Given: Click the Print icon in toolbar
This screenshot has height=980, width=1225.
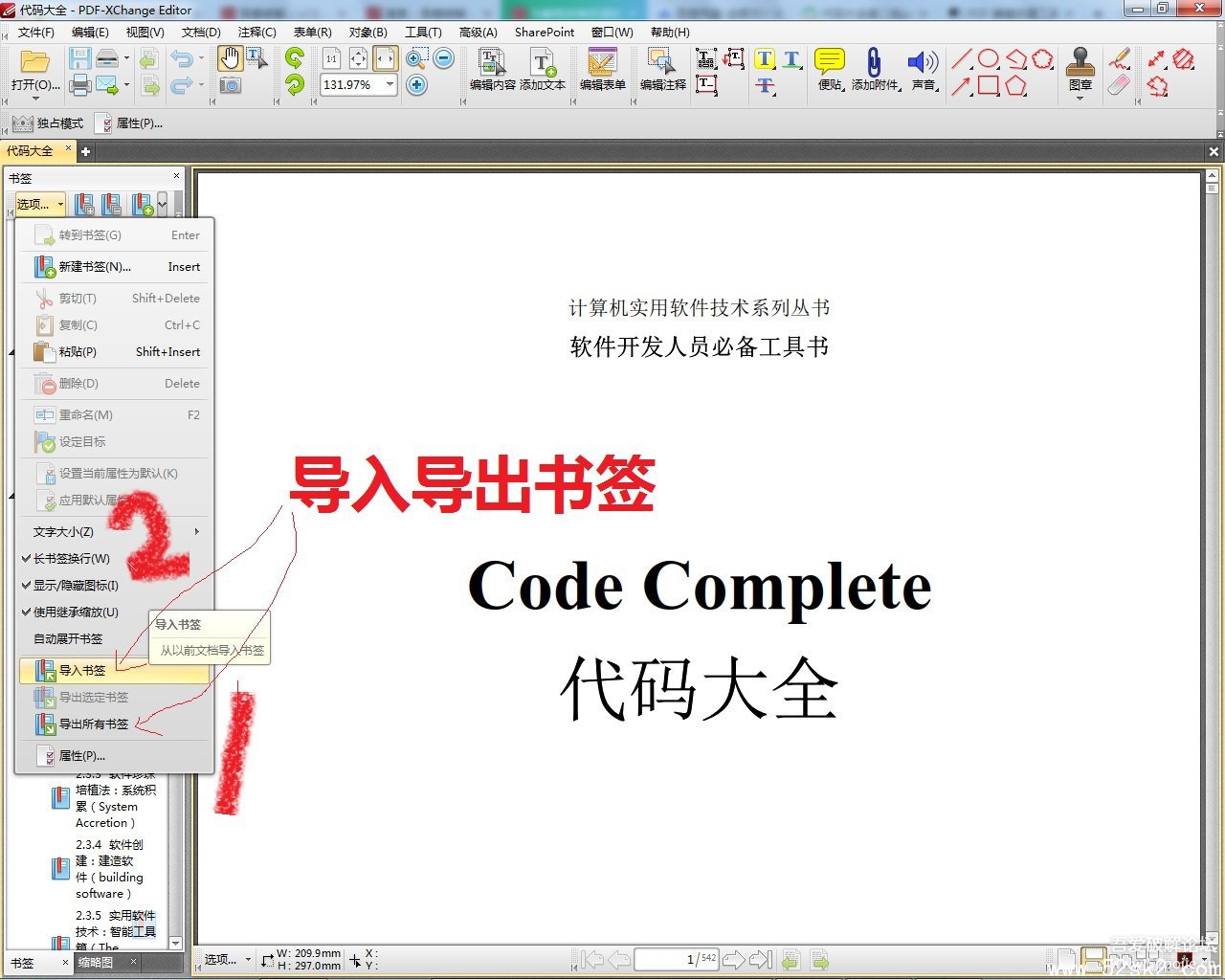Looking at the screenshot, I should 80,85.
